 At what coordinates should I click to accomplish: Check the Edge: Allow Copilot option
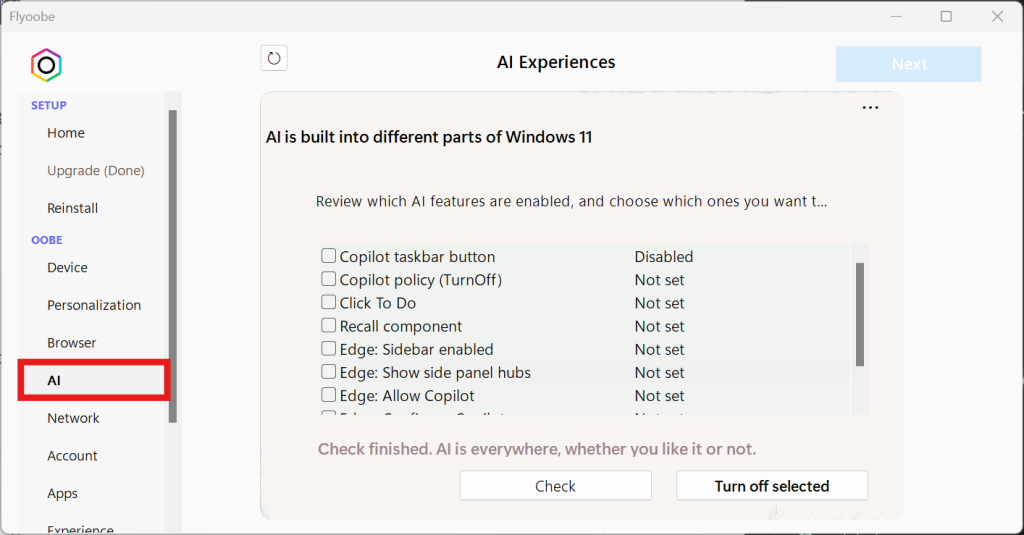coord(328,395)
